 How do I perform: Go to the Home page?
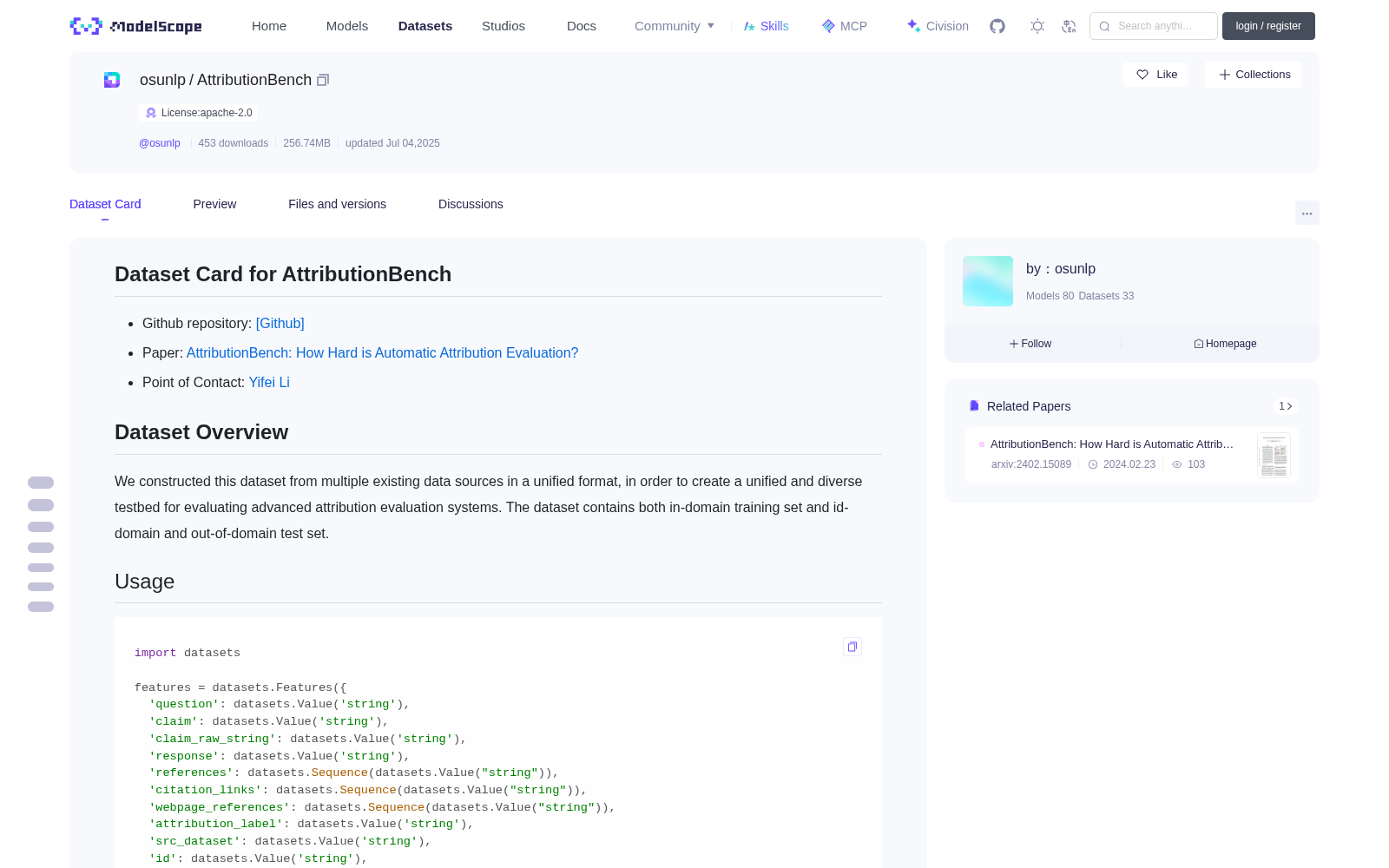pyautogui.click(x=269, y=26)
